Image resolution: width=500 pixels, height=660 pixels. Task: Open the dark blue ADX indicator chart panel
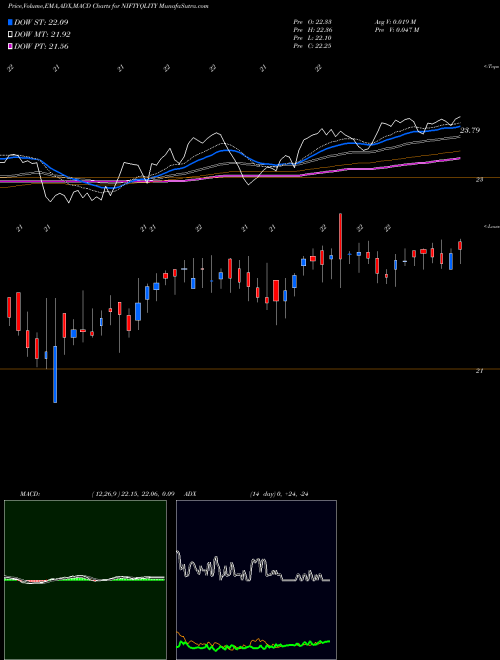256,580
